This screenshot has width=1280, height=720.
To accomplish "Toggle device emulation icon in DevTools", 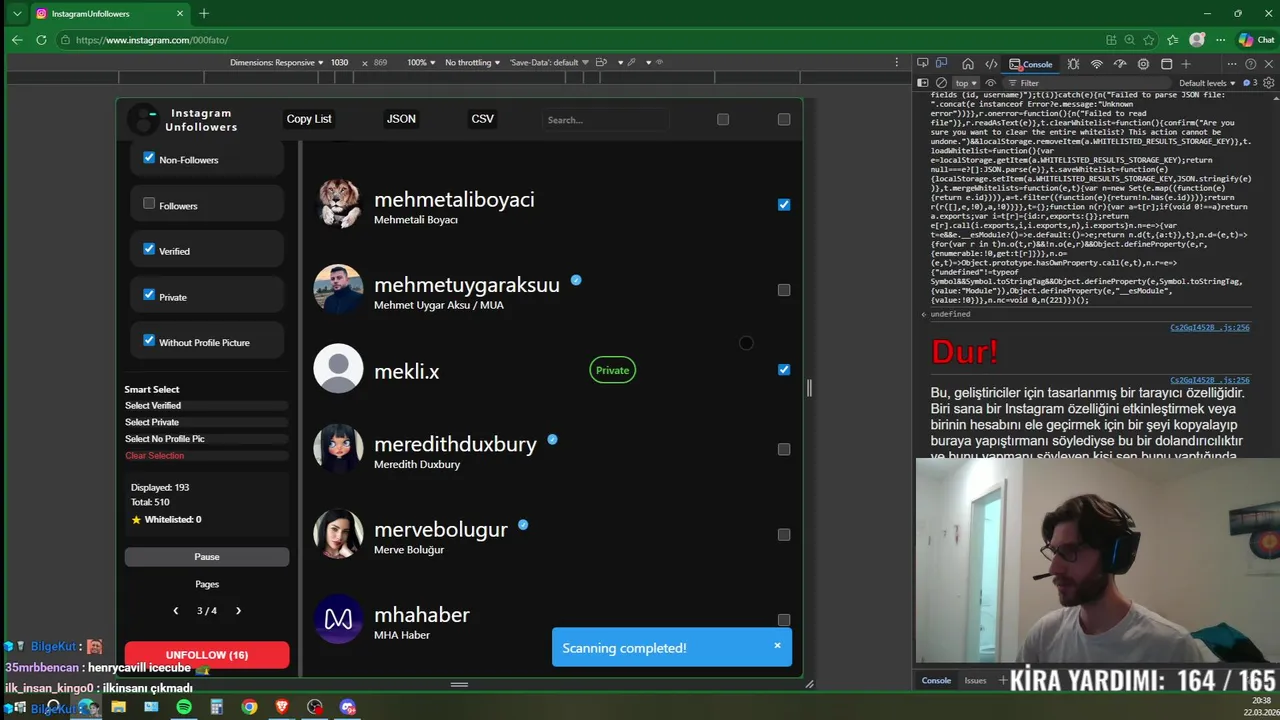I will [941, 64].
